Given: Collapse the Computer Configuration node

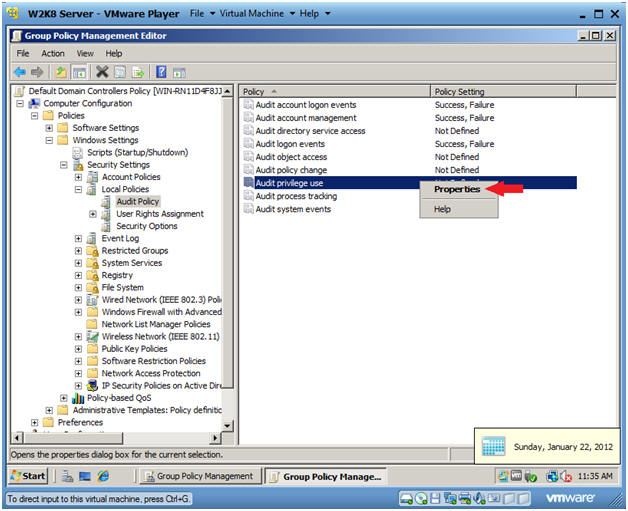Looking at the screenshot, I should pyautogui.click(x=20, y=104).
